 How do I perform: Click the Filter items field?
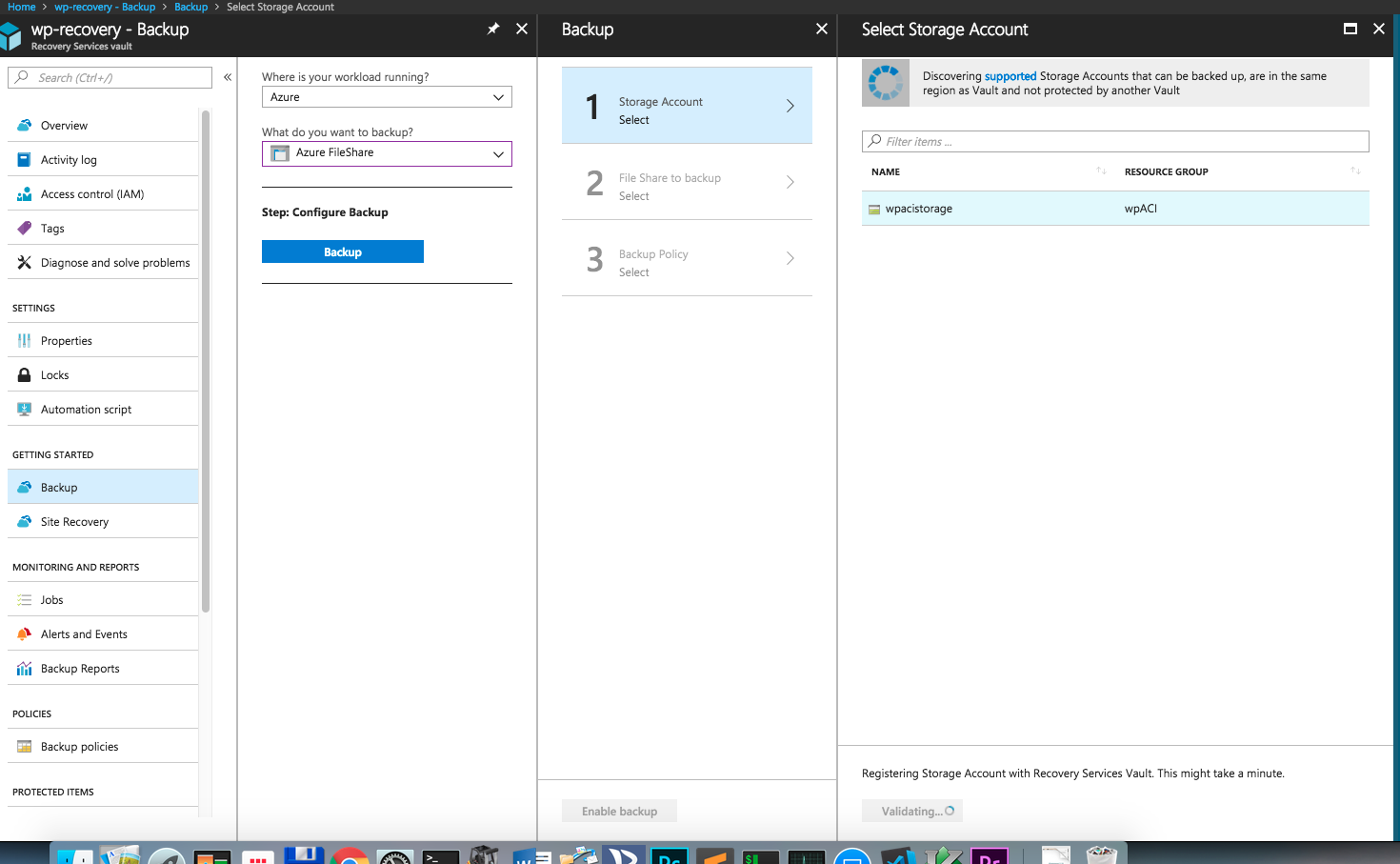click(x=1115, y=141)
